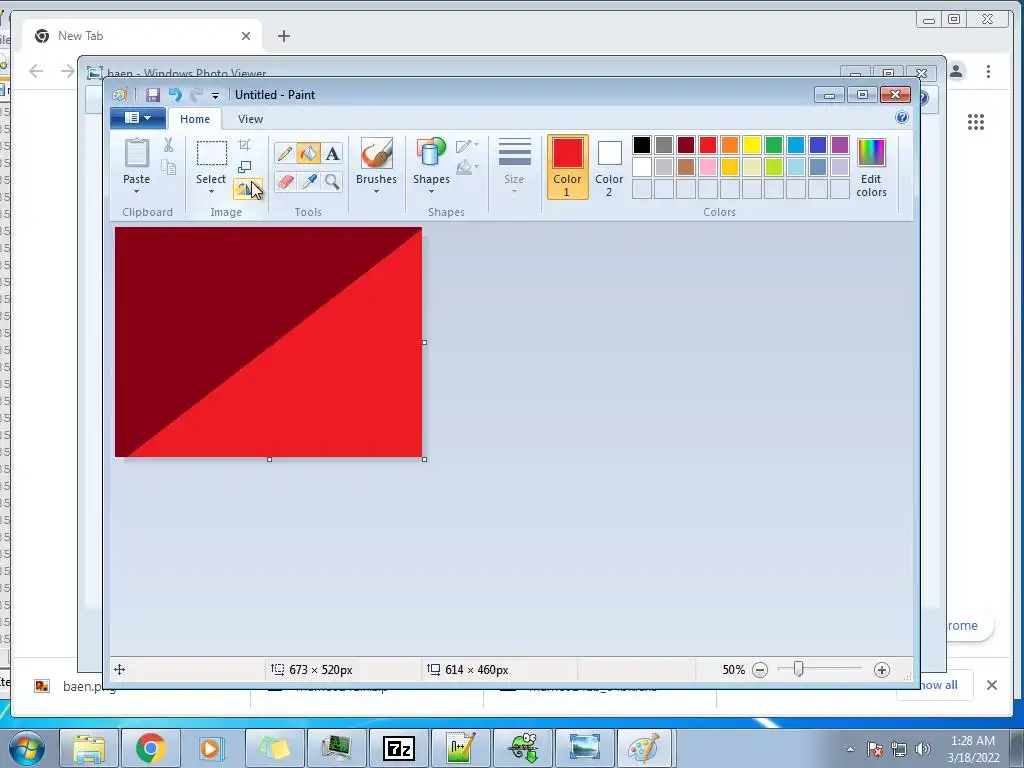Open Chrome from the taskbar
Image resolution: width=1024 pixels, height=768 pixels.
[151, 748]
